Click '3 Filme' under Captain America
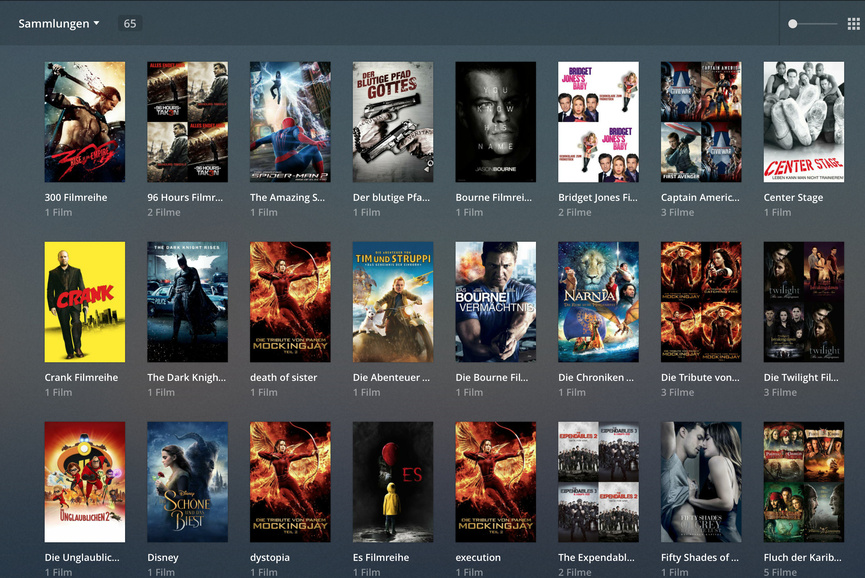This screenshot has height=578, width=865. pyautogui.click(x=677, y=212)
